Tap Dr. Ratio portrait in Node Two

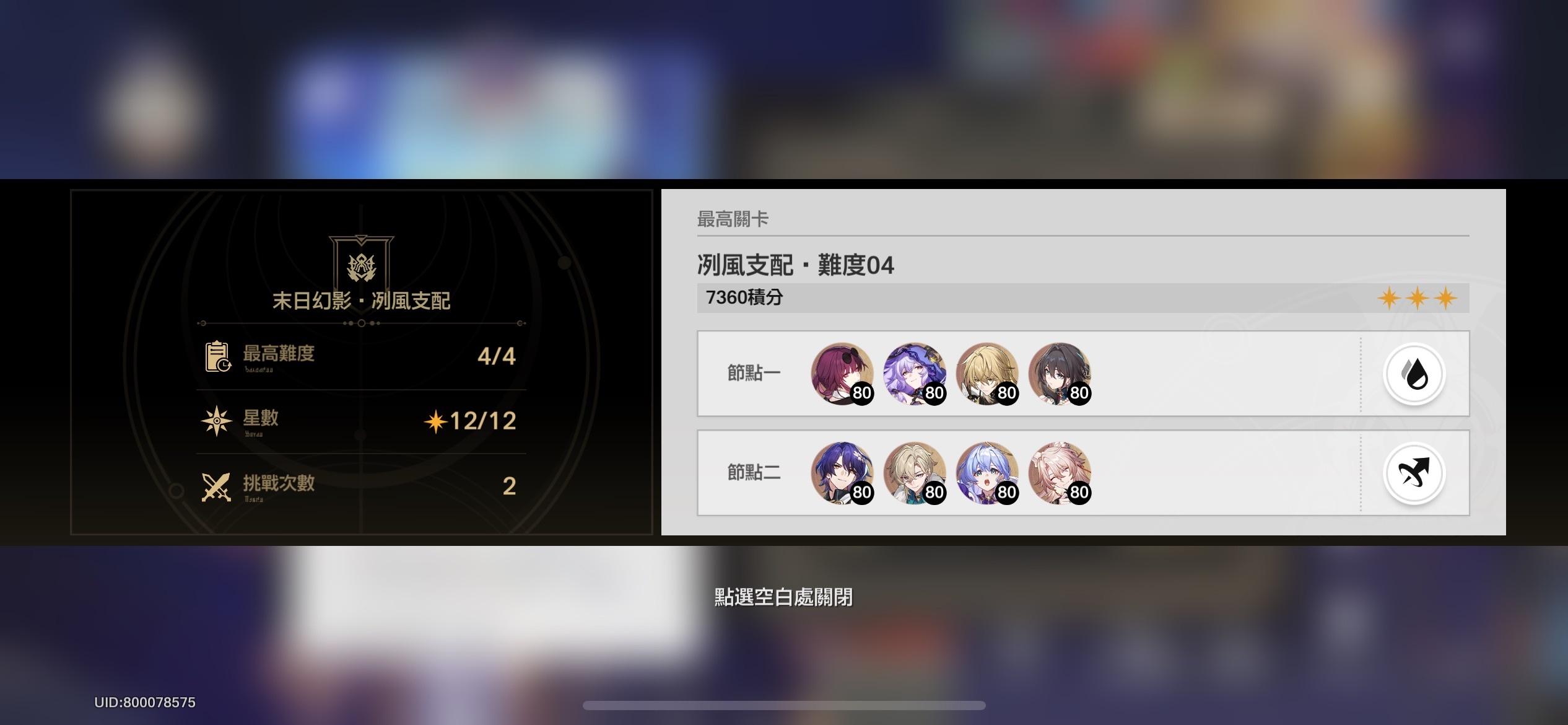[x=842, y=473]
